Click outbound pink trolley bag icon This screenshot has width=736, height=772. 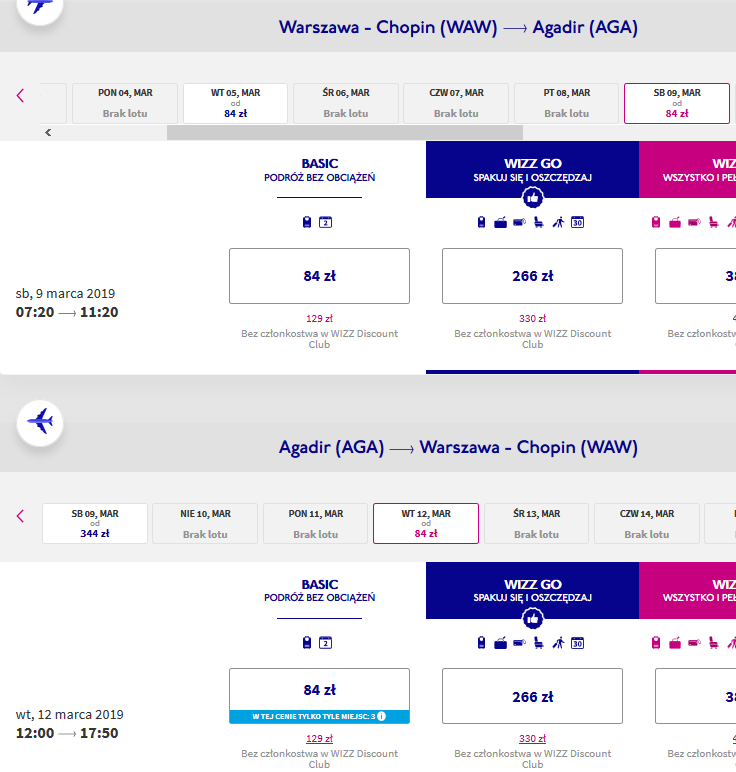[675, 223]
